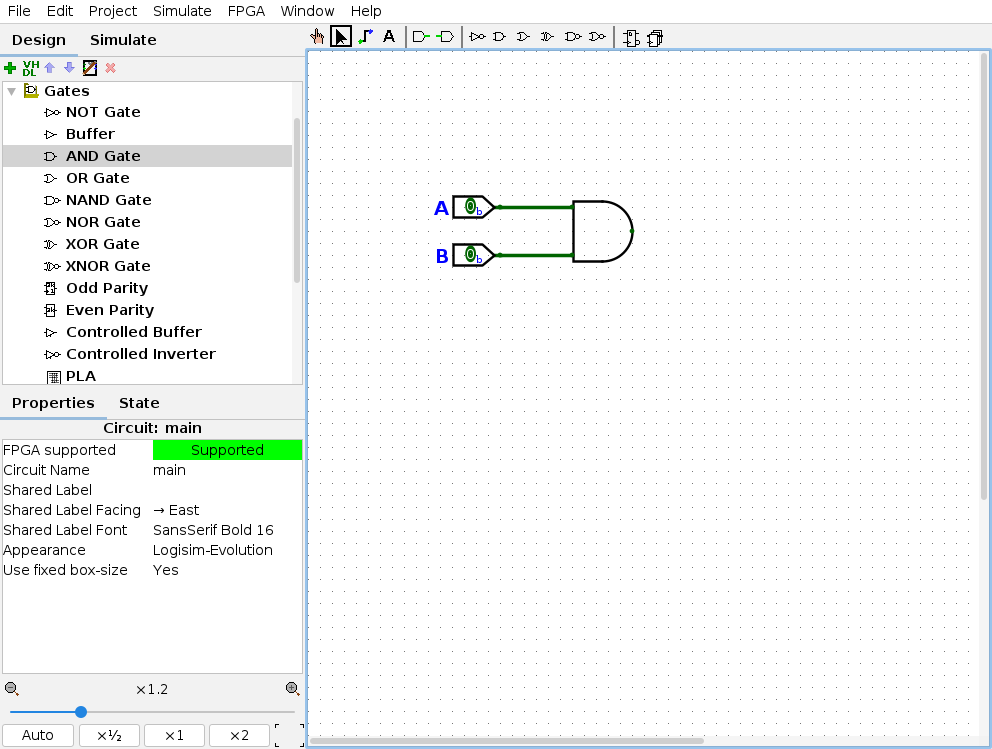This screenshot has height=749, width=992.
Task: Open the FPGA menu
Action: [246, 11]
